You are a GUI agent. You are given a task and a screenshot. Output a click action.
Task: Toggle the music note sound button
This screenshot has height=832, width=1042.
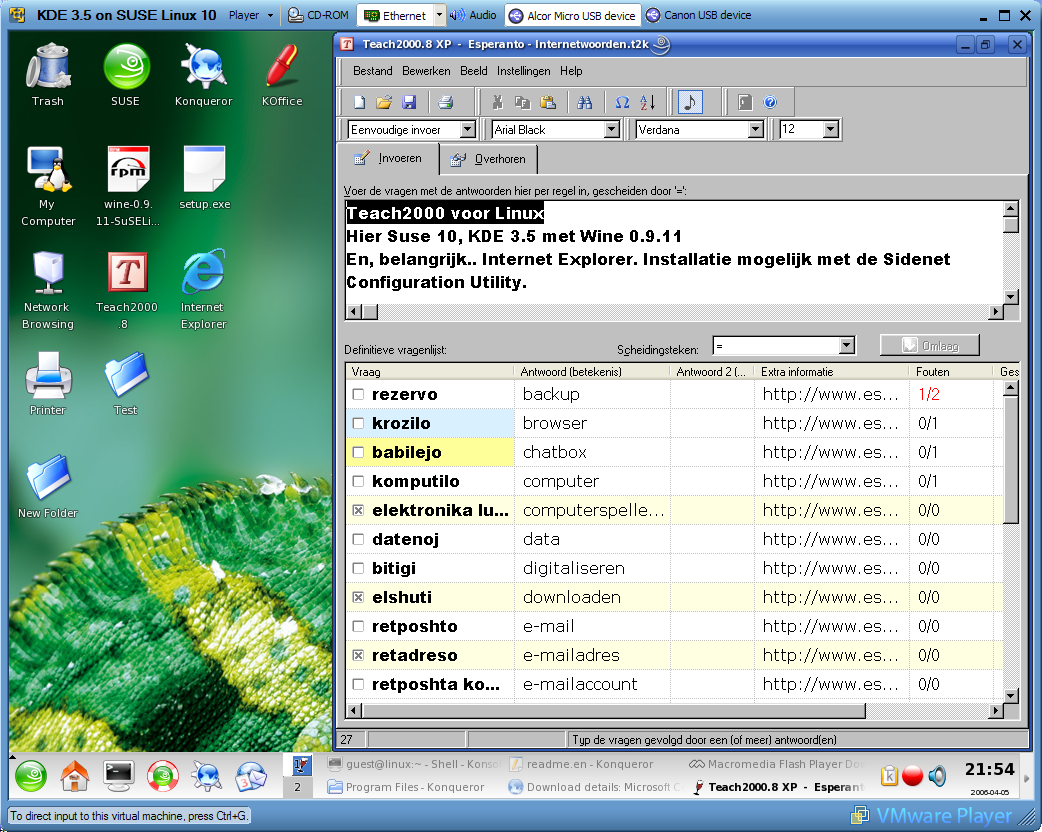click(690, 102)
